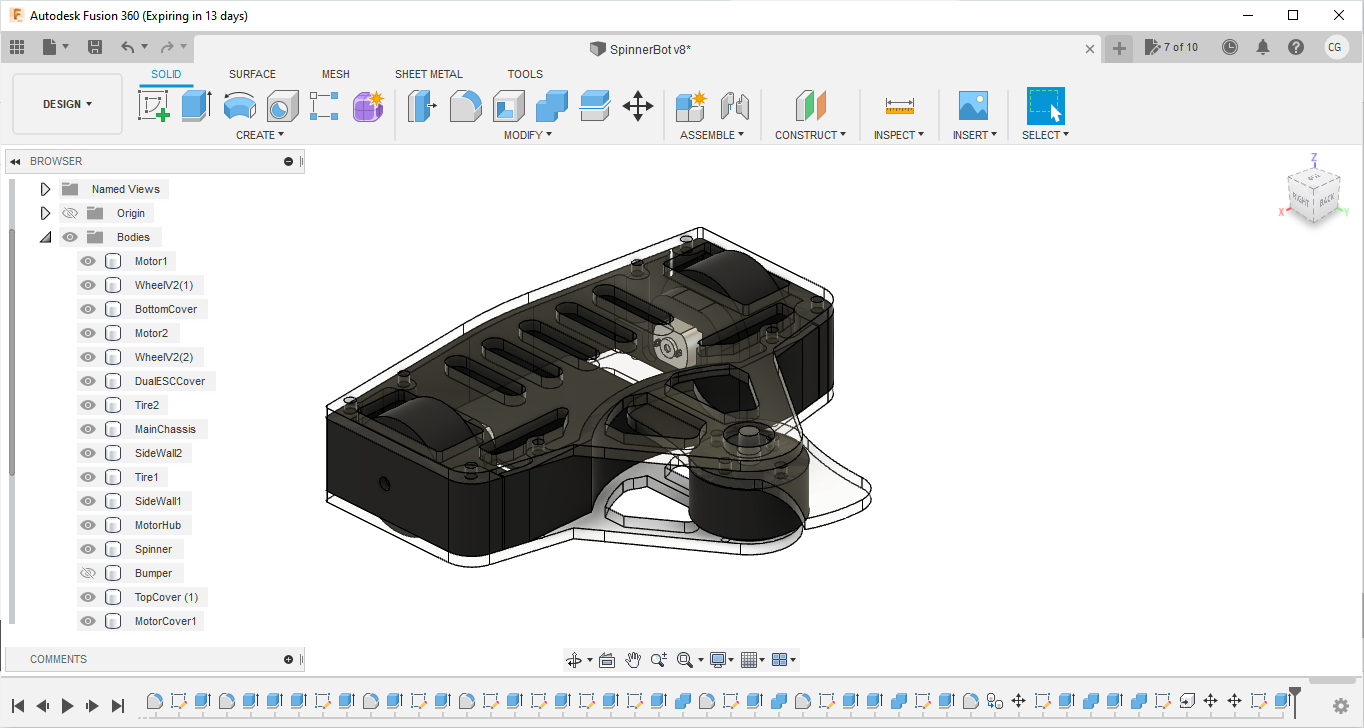The width and height of the screenshot is (1364, 728).
Task: Select the Combine tool
Action: tap(552, 105)
